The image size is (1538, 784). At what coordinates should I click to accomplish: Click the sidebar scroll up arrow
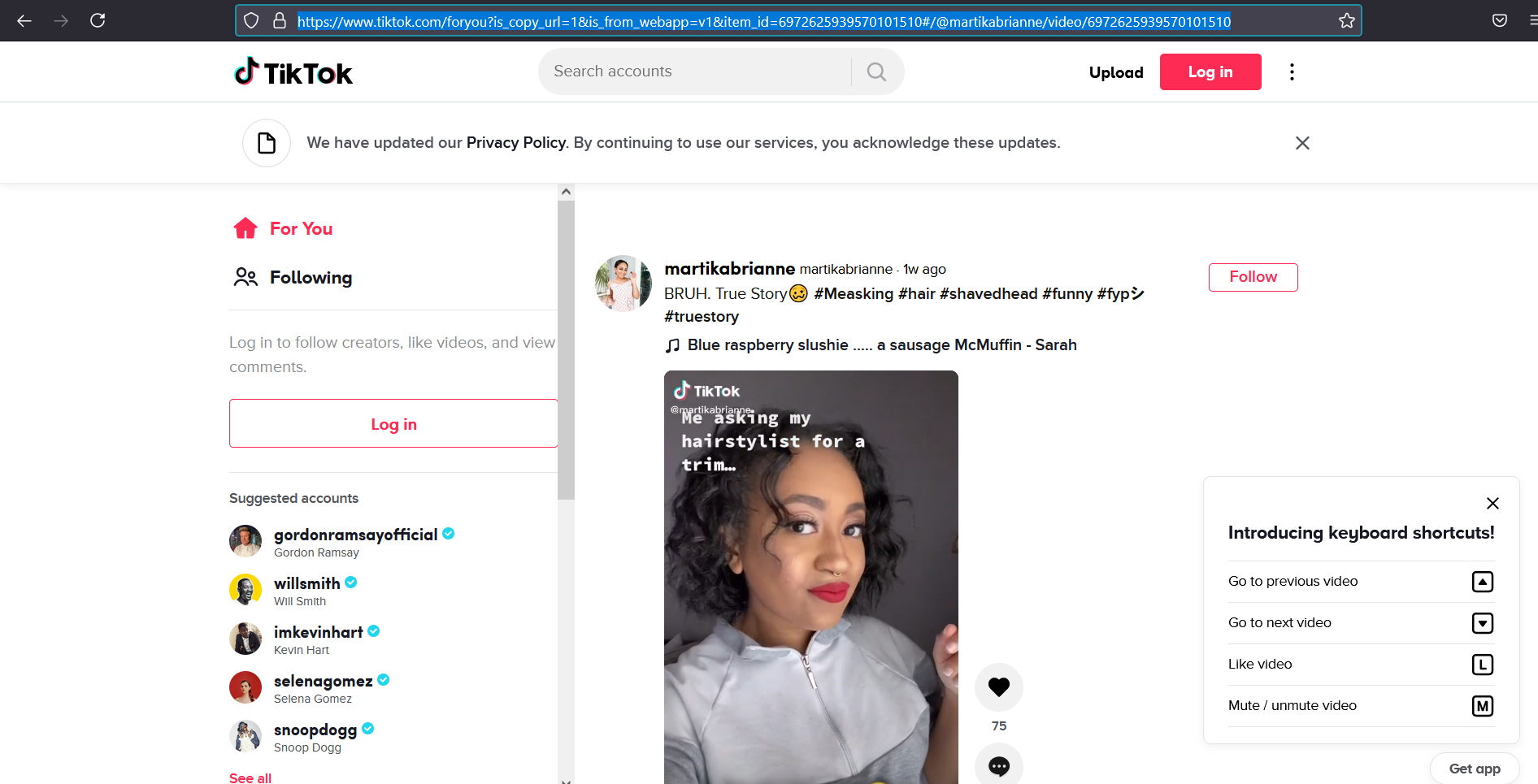(567, 192)
